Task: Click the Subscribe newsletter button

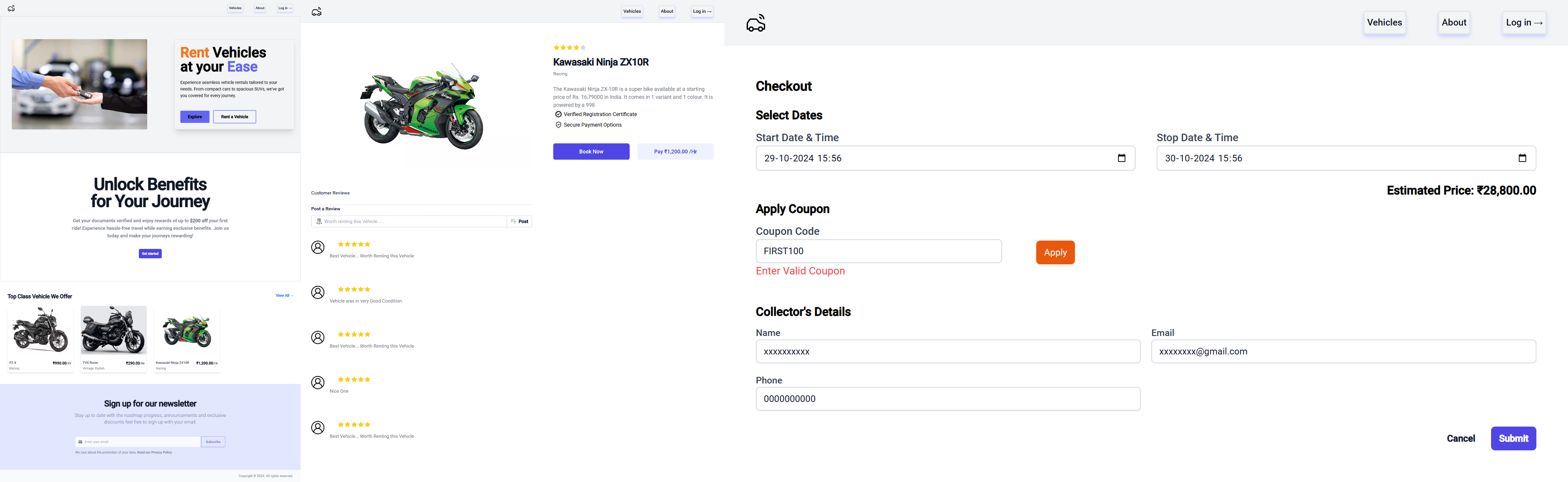Action: [213, 442]
